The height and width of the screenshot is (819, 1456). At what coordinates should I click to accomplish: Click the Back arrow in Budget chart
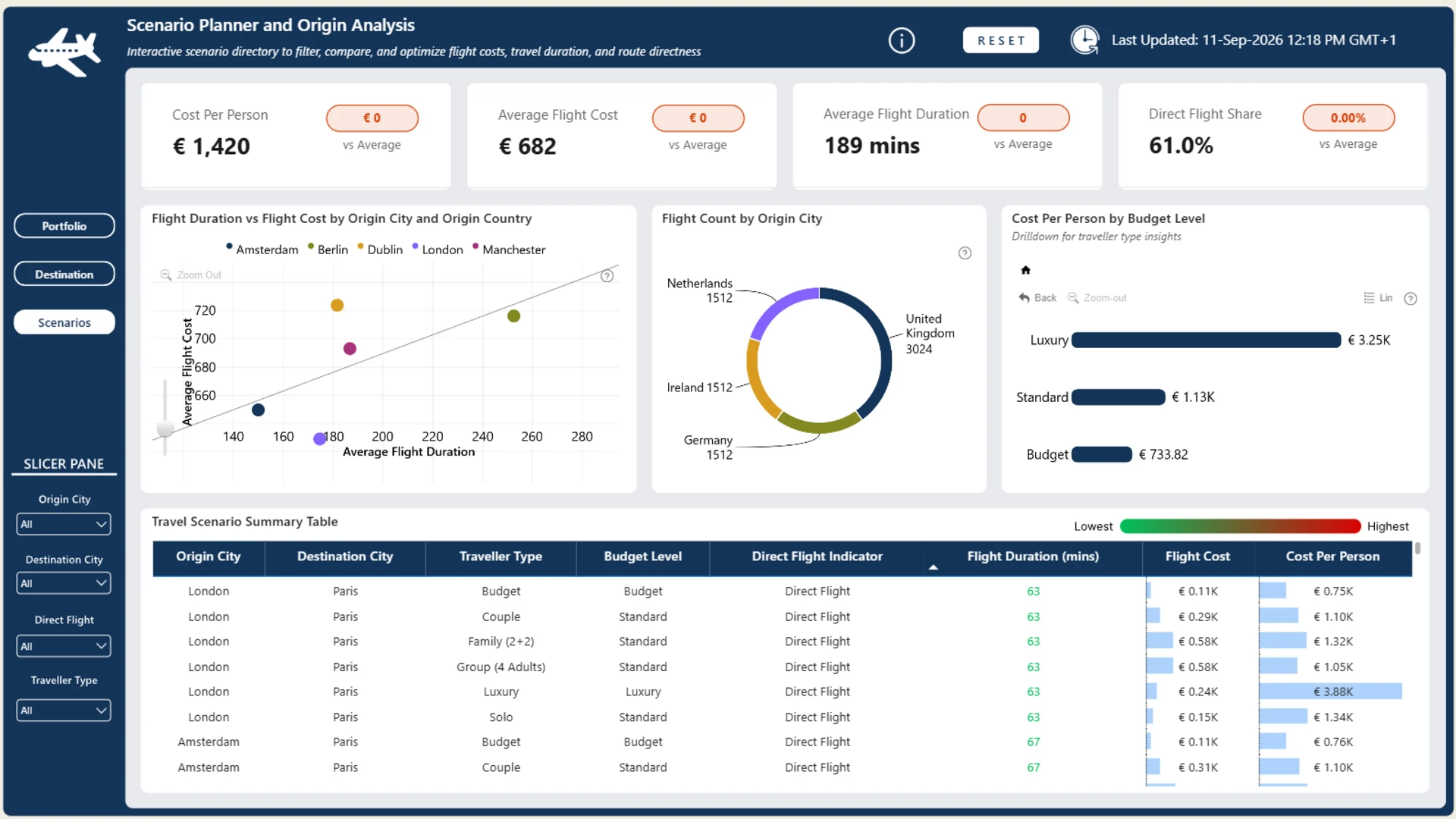click(1025, 298)
